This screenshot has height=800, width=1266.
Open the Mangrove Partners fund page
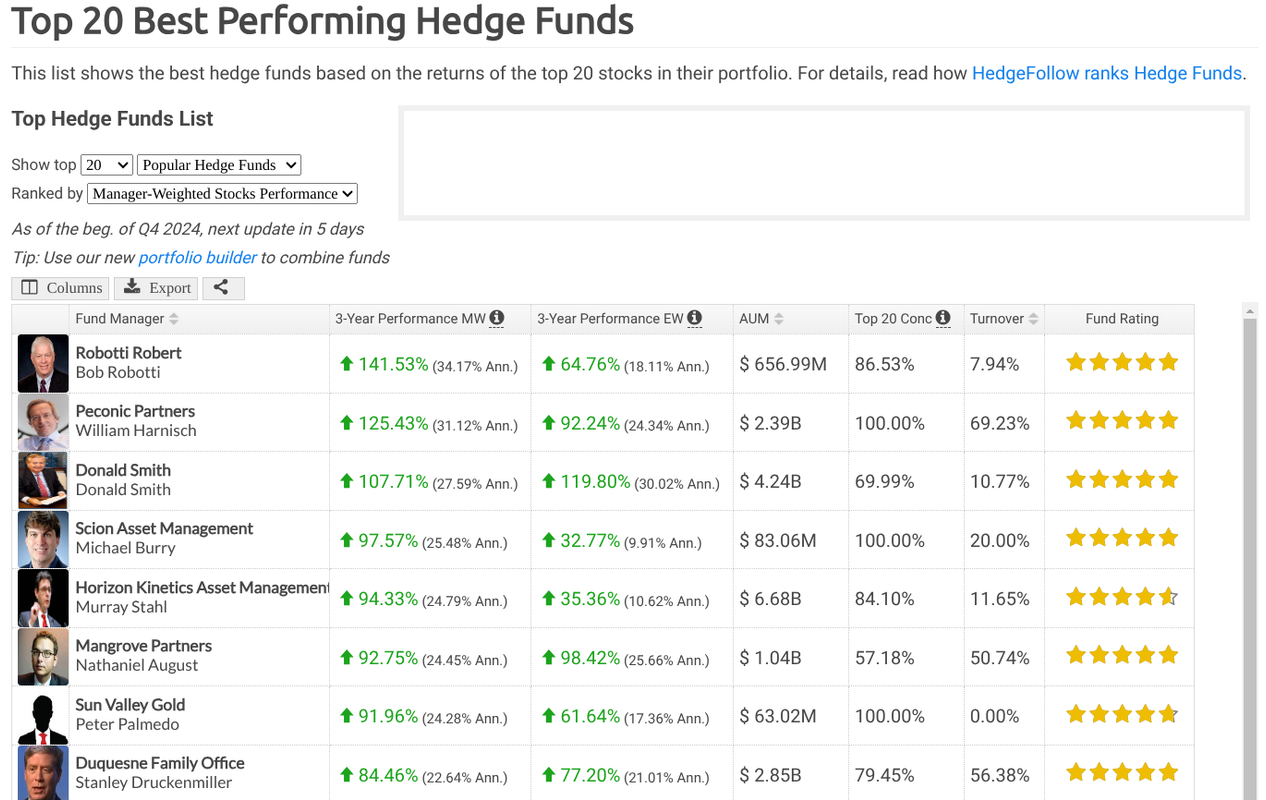pos(144,646)
